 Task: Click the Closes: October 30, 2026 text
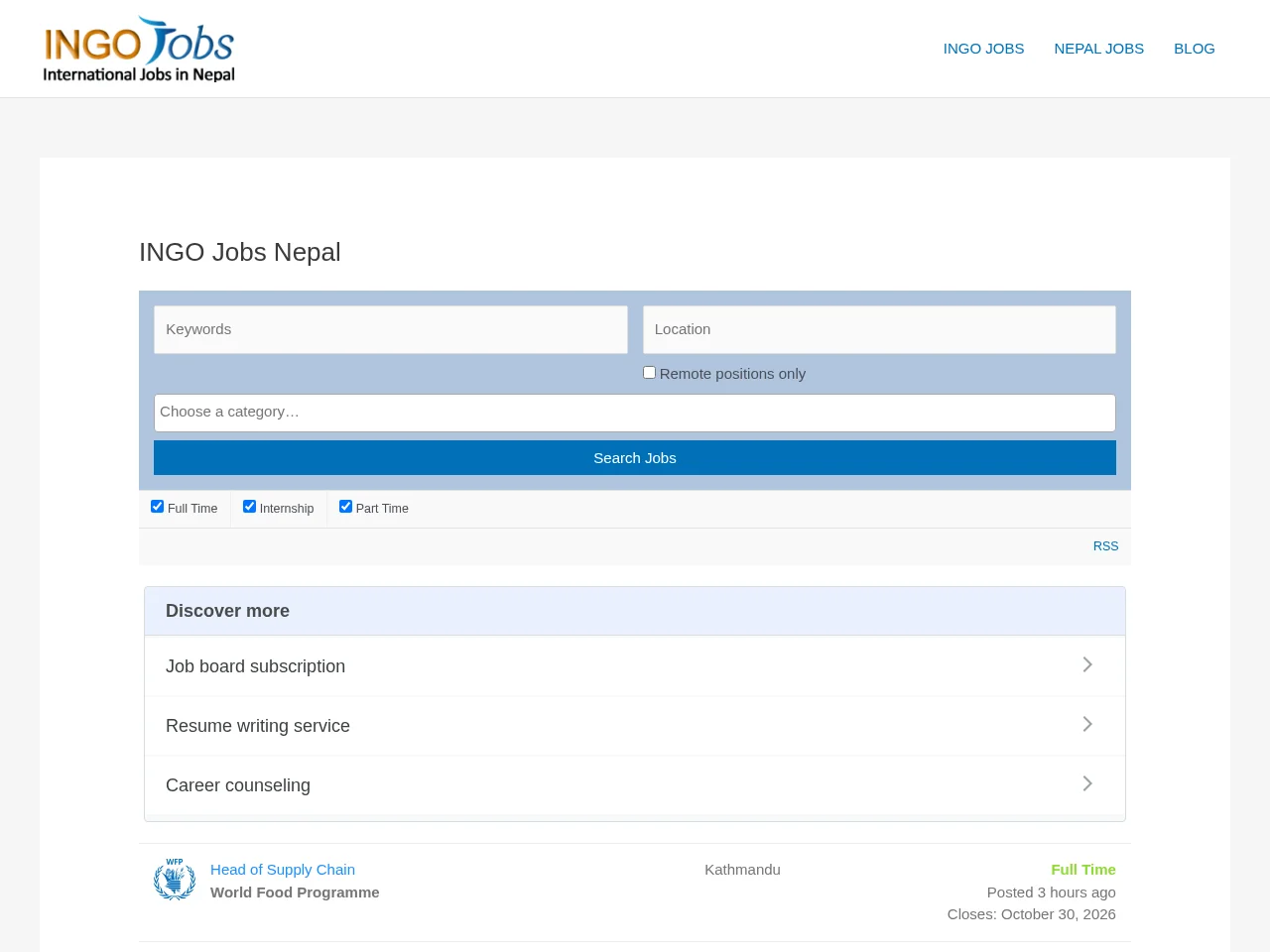[1032, 914]
